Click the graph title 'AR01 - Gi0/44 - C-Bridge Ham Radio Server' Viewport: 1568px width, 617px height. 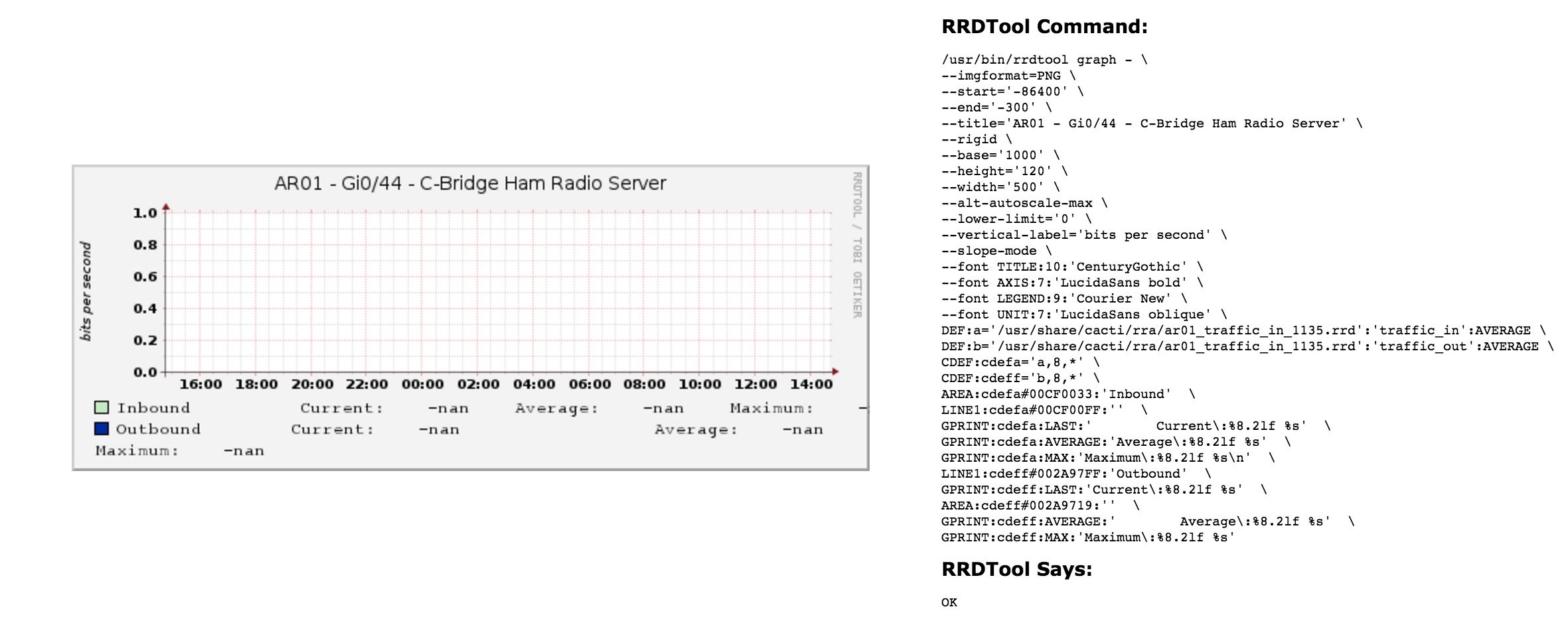(470, 183)
